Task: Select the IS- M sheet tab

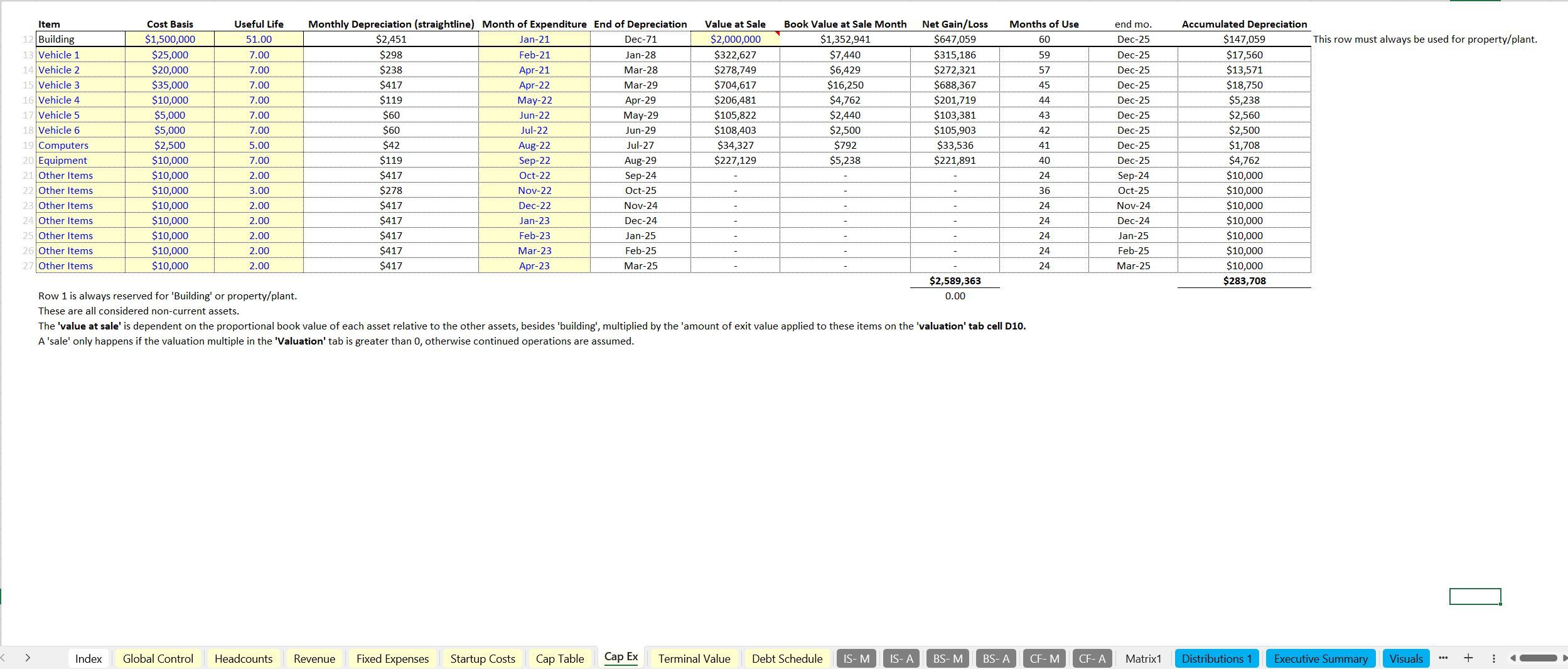Action: [x=856, y=658]
